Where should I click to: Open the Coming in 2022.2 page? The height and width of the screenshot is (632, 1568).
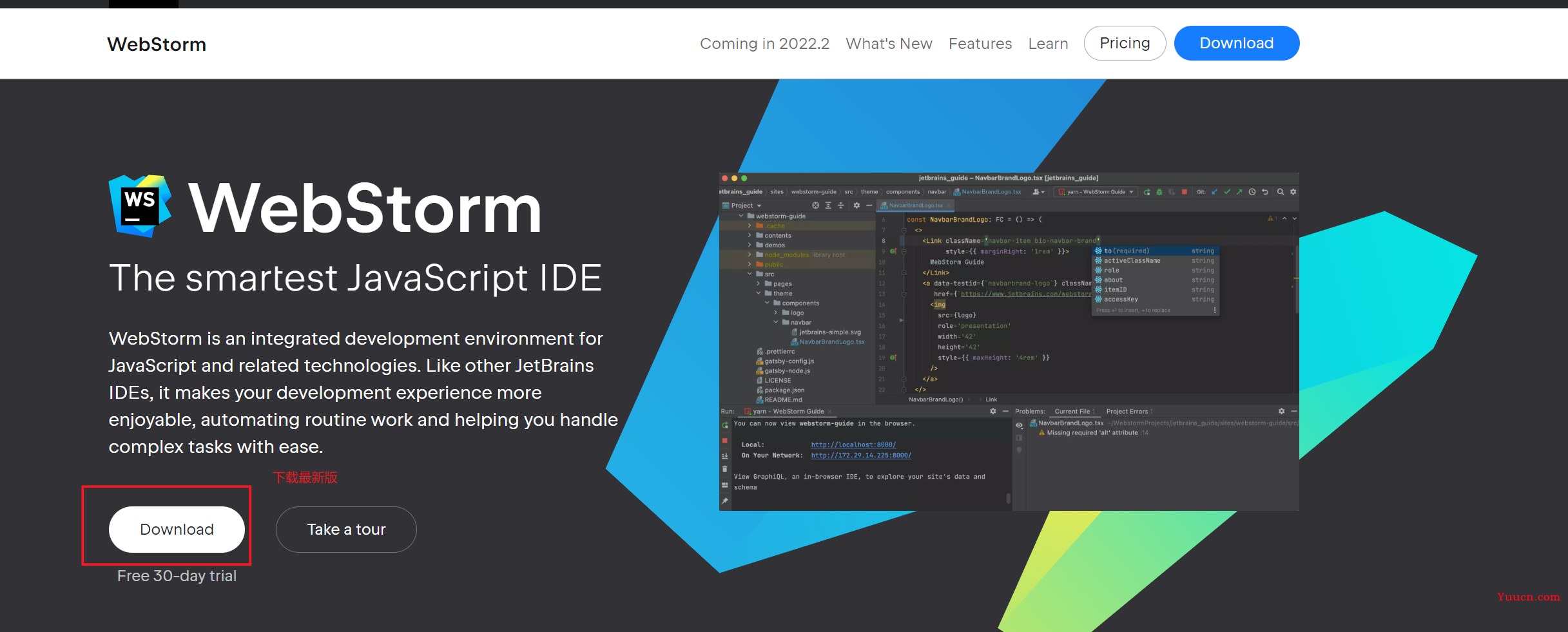[x=764, y=44]
